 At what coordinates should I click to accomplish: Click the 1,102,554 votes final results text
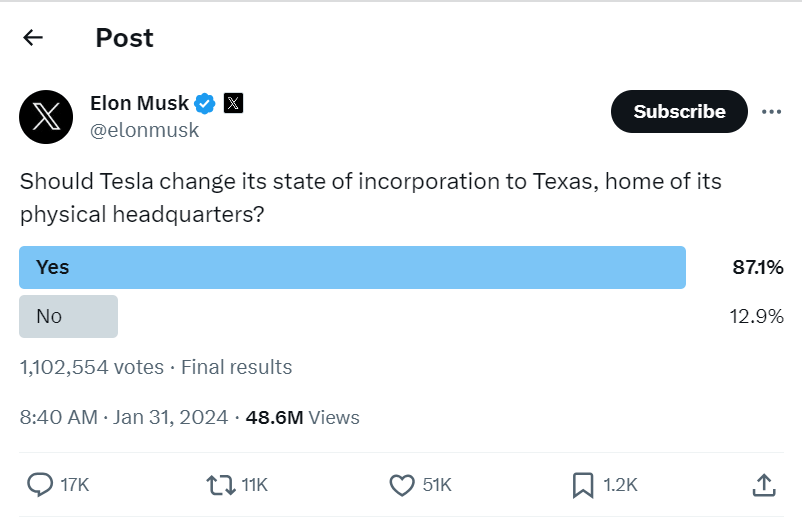tap(155, 367)
